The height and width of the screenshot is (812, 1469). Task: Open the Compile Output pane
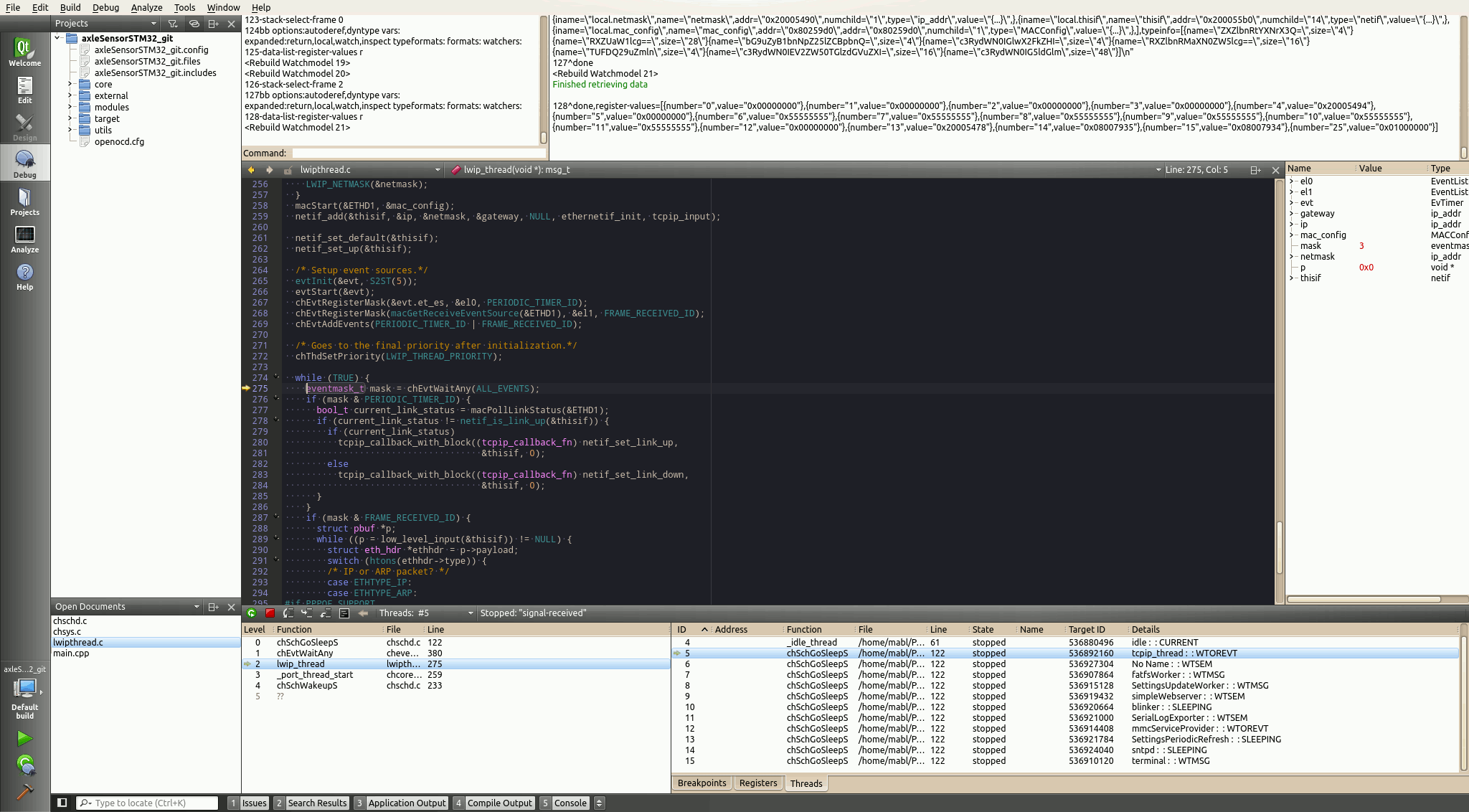pyautogui.click(x=493, y=803)
